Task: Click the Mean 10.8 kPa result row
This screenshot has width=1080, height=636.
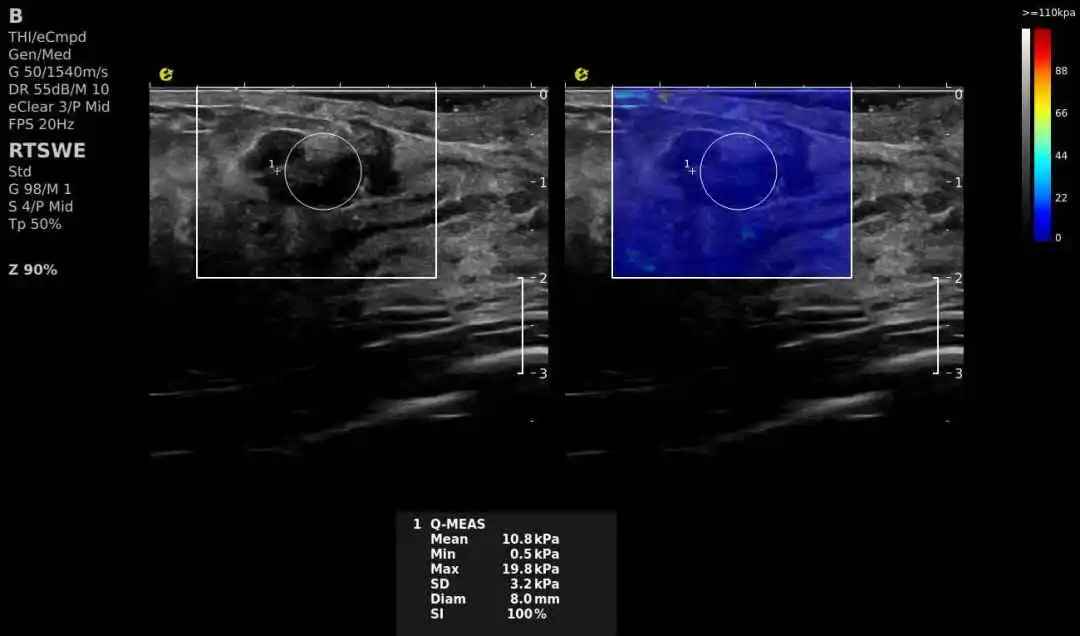Action: (494, 539)
